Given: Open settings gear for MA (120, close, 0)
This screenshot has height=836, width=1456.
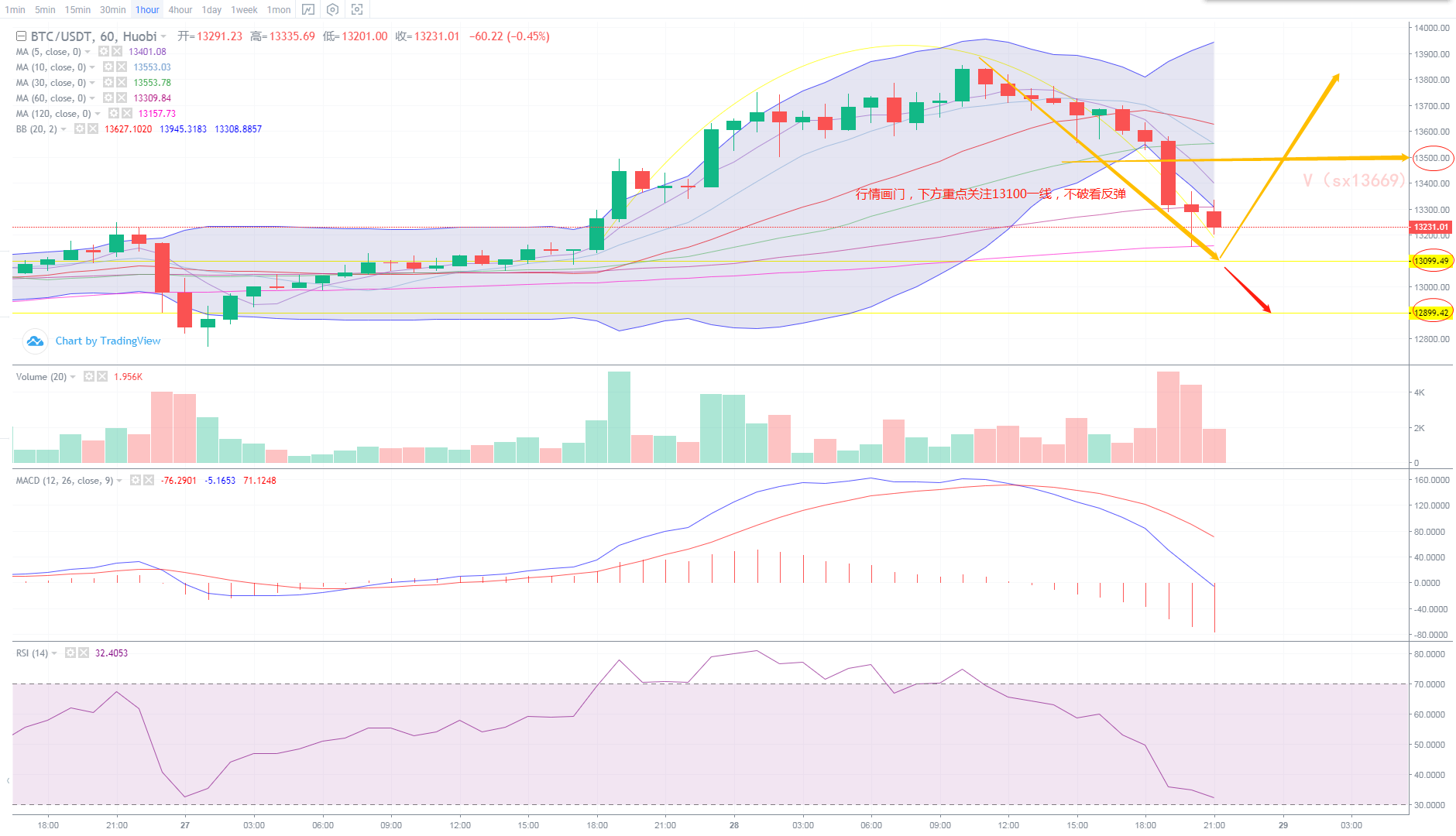Looking at the screenshot, I should pos(114,114).
